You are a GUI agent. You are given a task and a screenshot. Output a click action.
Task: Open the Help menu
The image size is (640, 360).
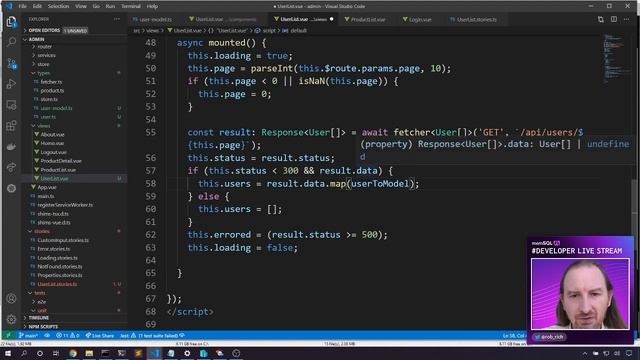(x=152, y=6)
